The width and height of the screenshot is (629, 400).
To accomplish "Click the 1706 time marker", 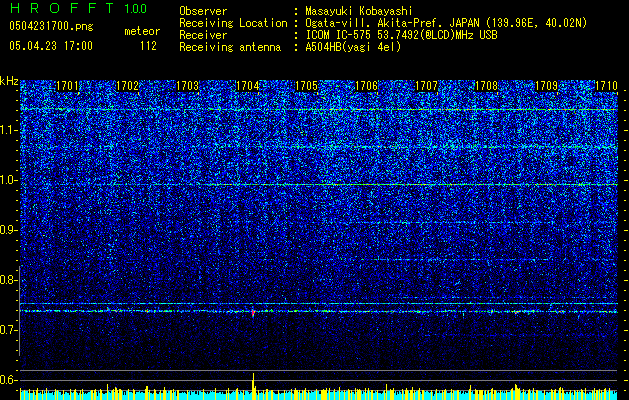I will tap(367, 86).
